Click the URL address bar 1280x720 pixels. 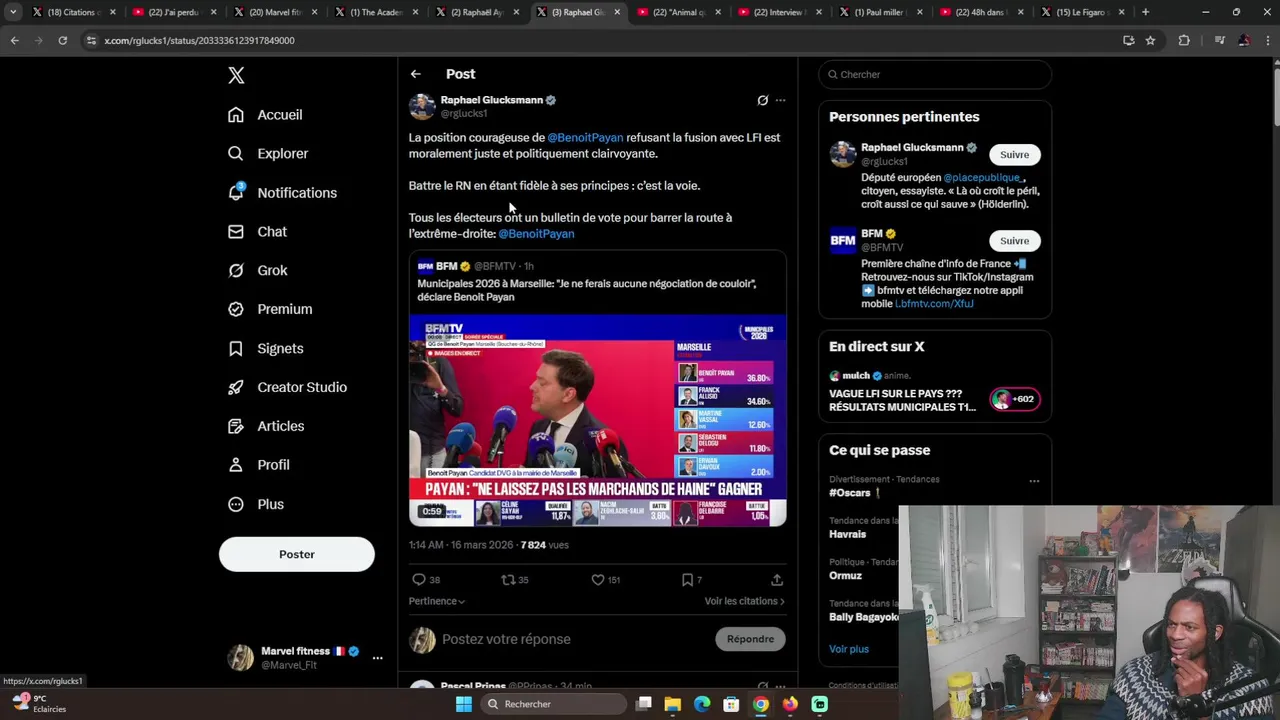pyautogui.click(x=600, y=41)
